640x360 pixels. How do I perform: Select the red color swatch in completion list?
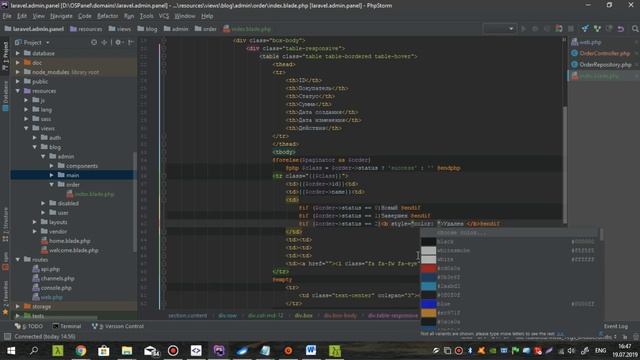pos(429,268)
